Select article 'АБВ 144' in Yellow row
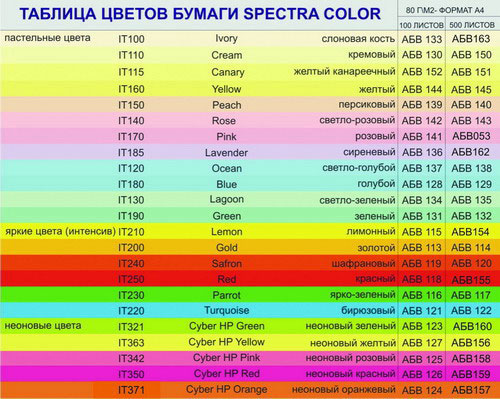The height and width of the screenshot is (399, 500). coord(422,89)
